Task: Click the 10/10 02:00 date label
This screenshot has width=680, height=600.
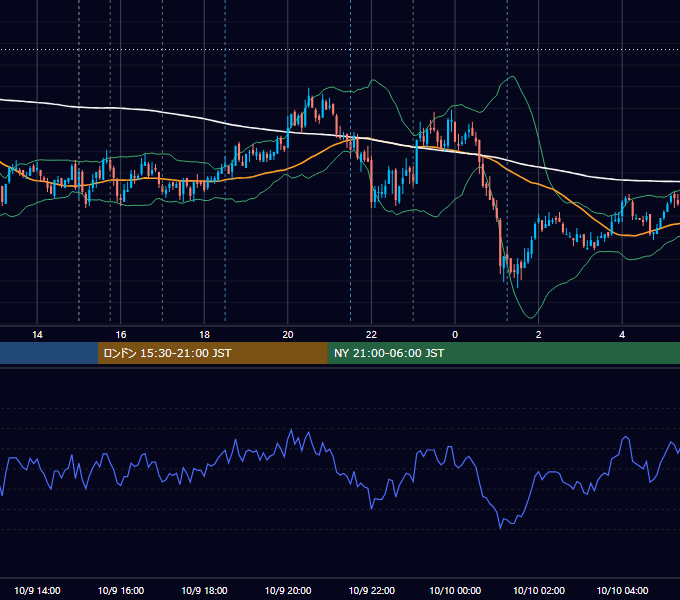Action: [539, 590]
